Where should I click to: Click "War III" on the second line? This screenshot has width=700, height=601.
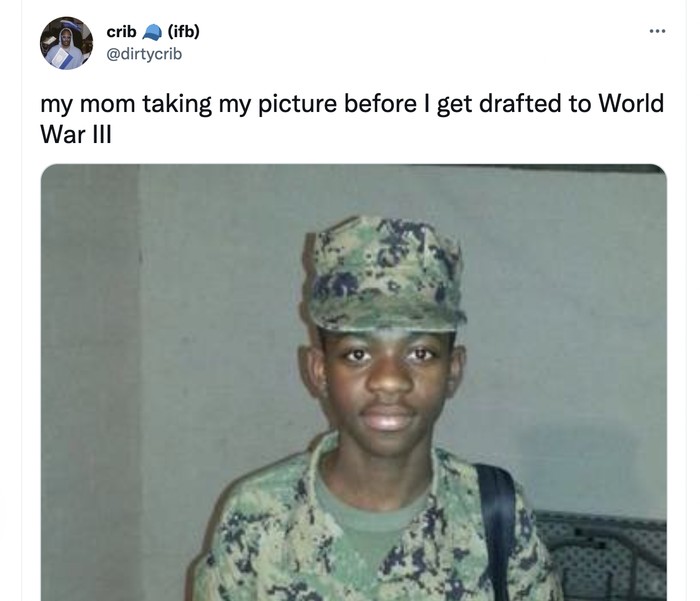pos(76,134)
